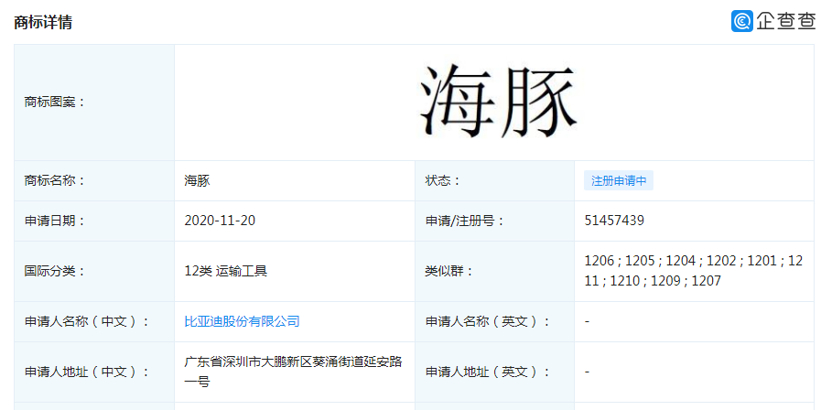The width and height of the screenshot is (820, 410).
Task: Click the 企查查 brand name text
Action: [x=785, y=21]
